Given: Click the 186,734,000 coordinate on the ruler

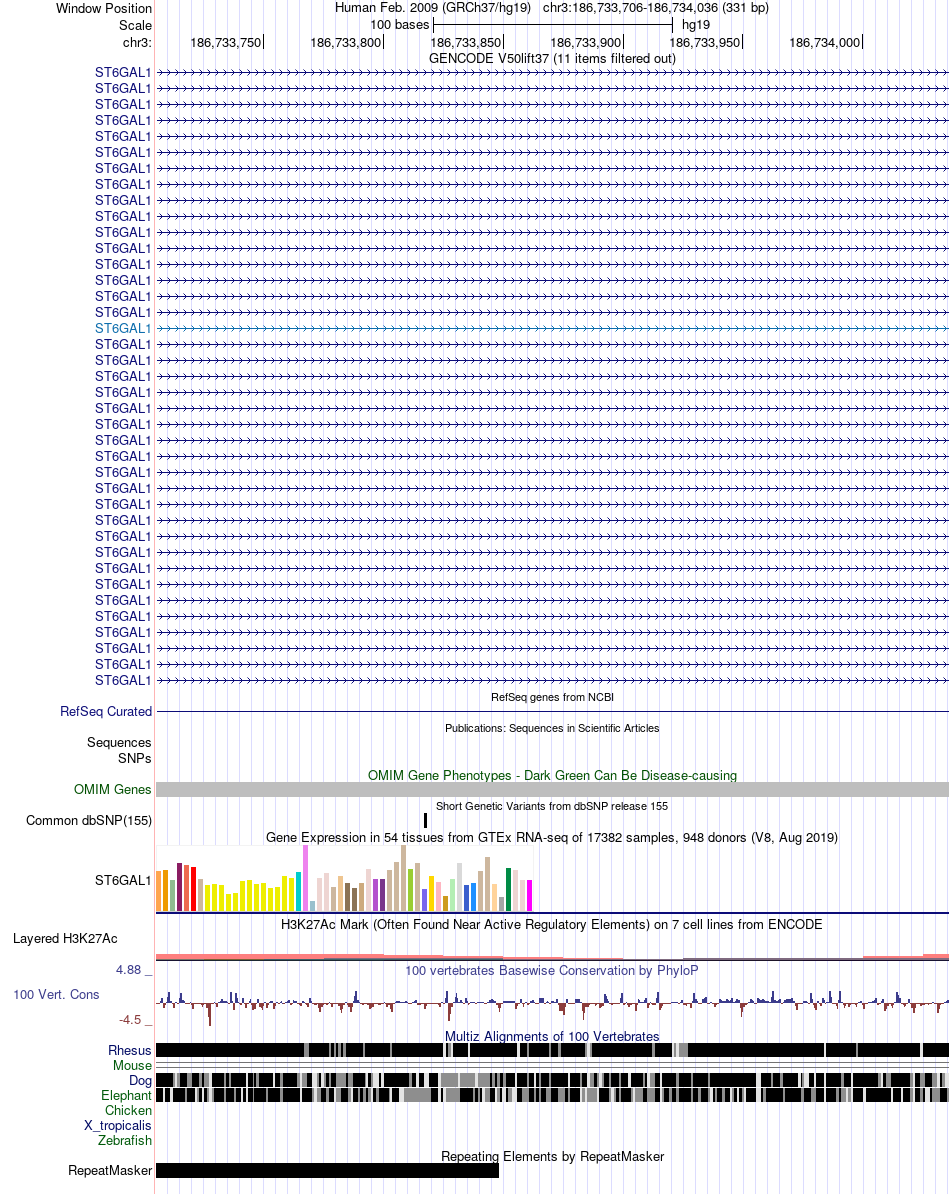Looking at the screenshot, I should point(825,43).
